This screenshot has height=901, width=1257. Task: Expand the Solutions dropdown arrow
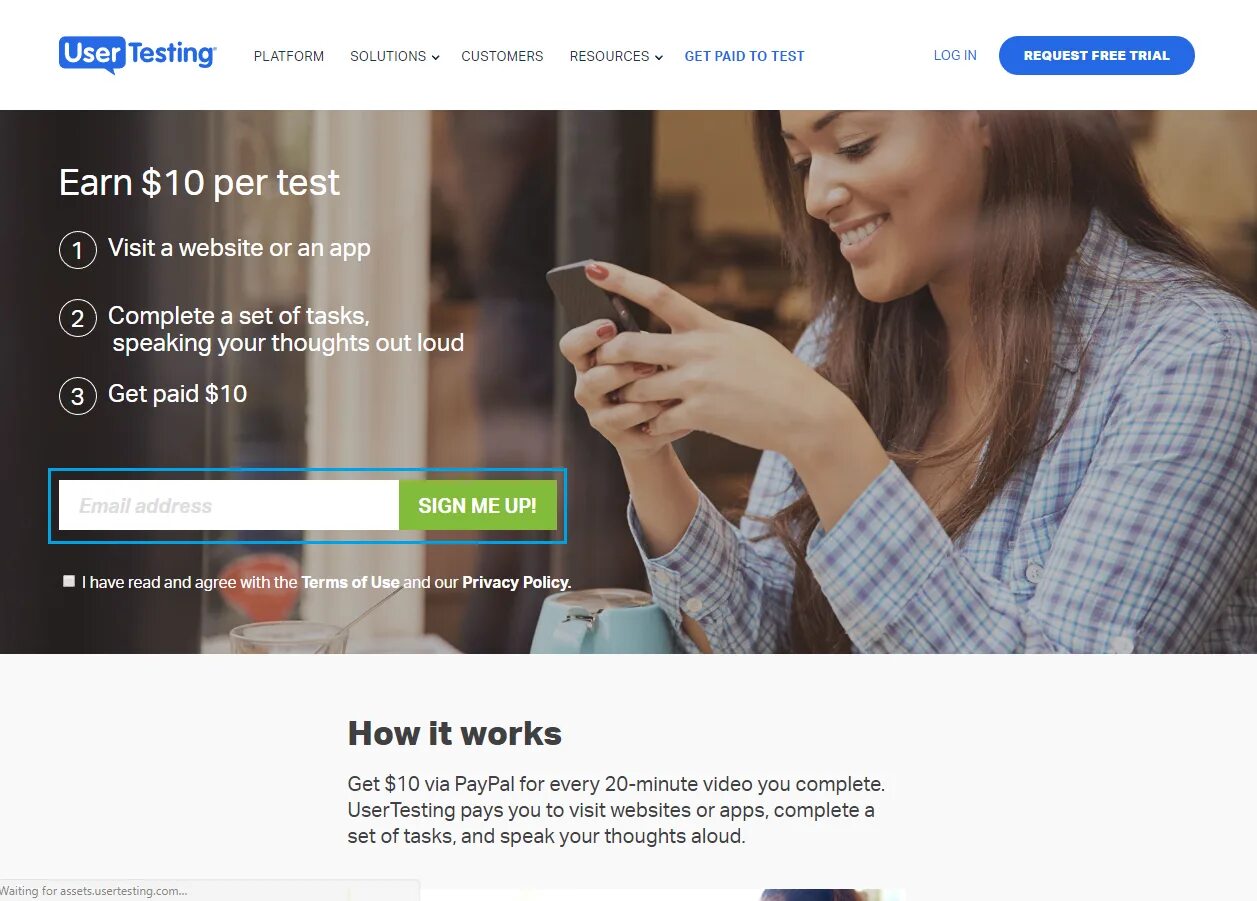click(x=435, y=58)
